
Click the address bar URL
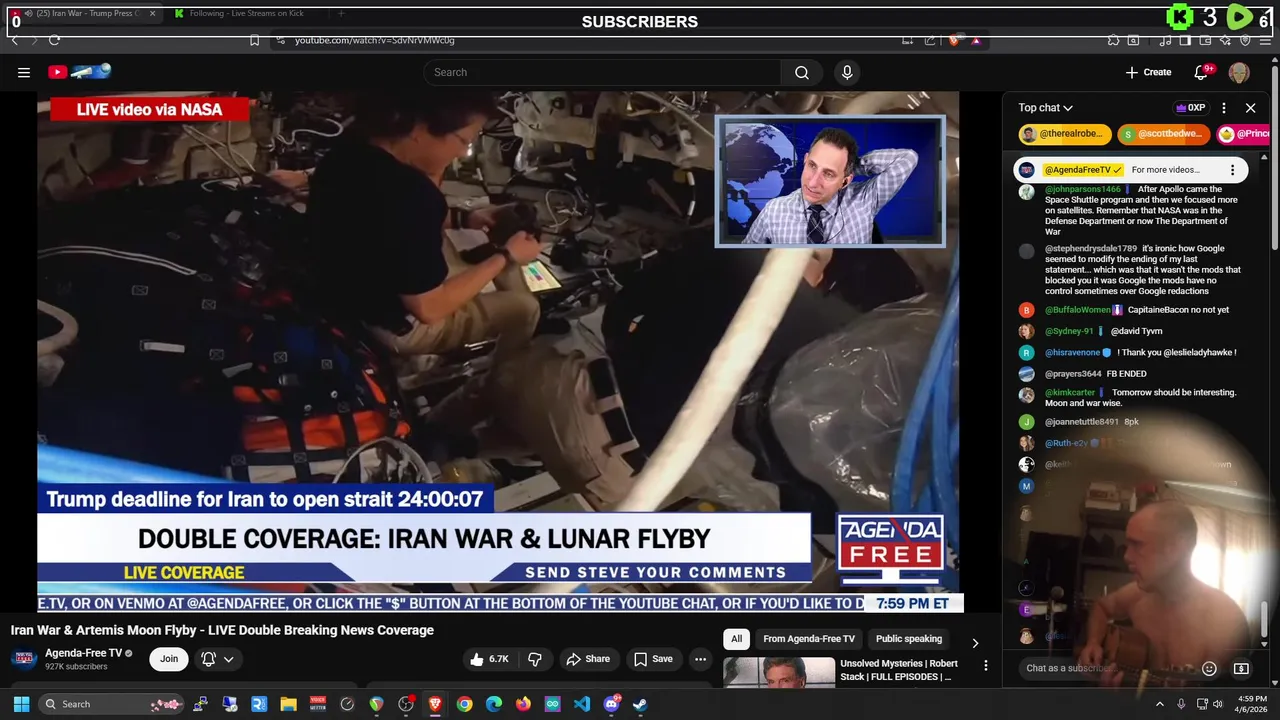coord(374,40)
